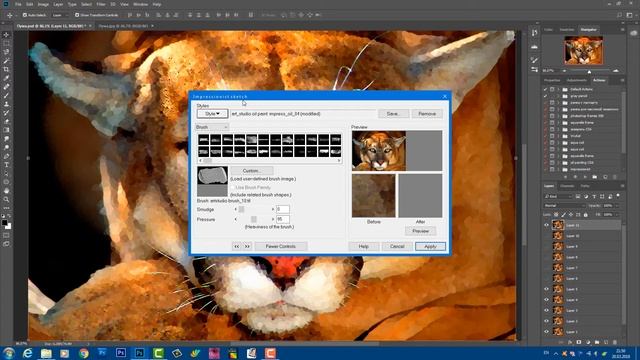Screen dimensions: 640x360
Task: Show hidden Layer 10 via eye column
Action: point(547,236)
